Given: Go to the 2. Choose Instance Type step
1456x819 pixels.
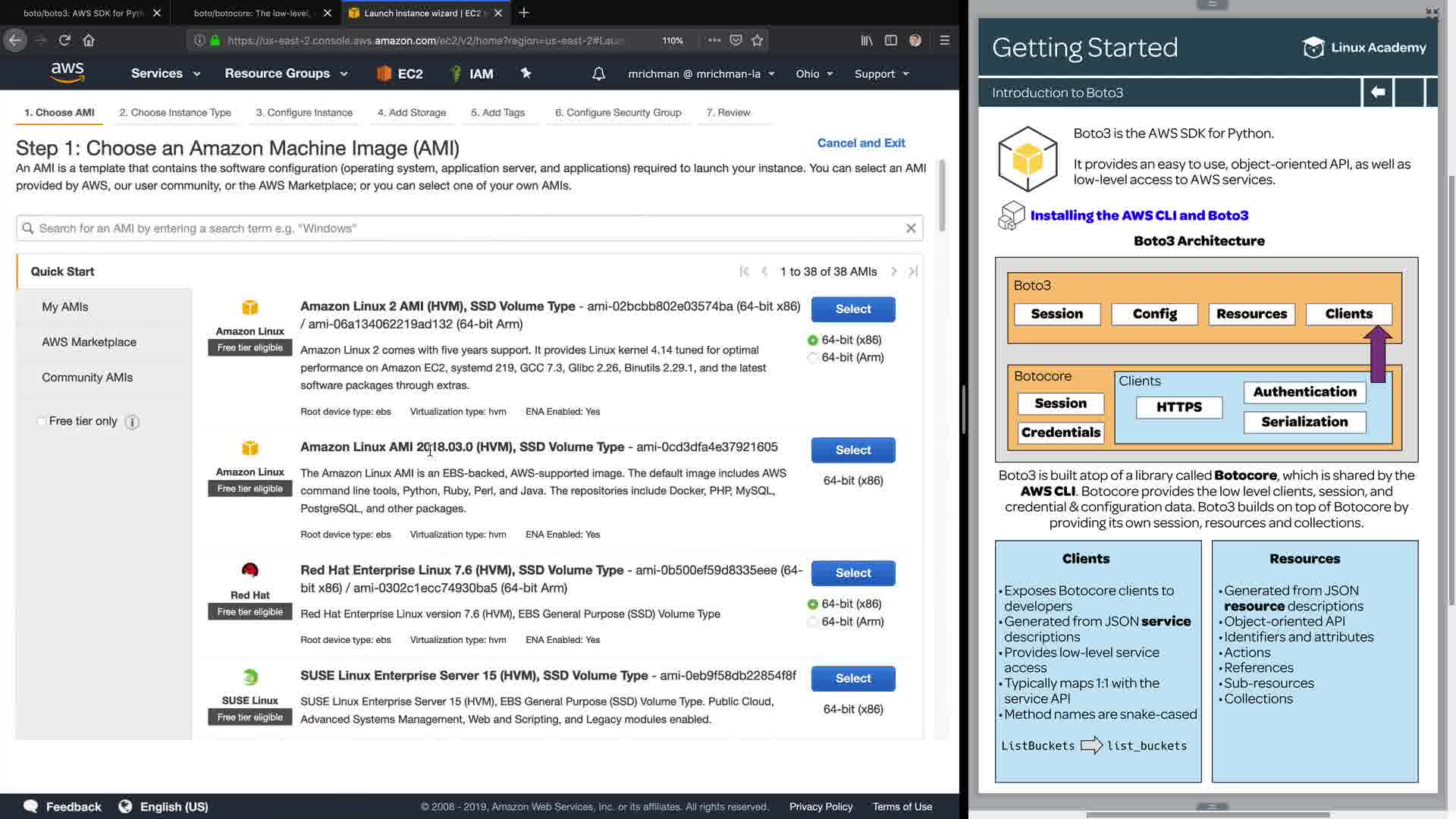Looking at the screenshot, I should pyautogui.click(x=174, y=112).
